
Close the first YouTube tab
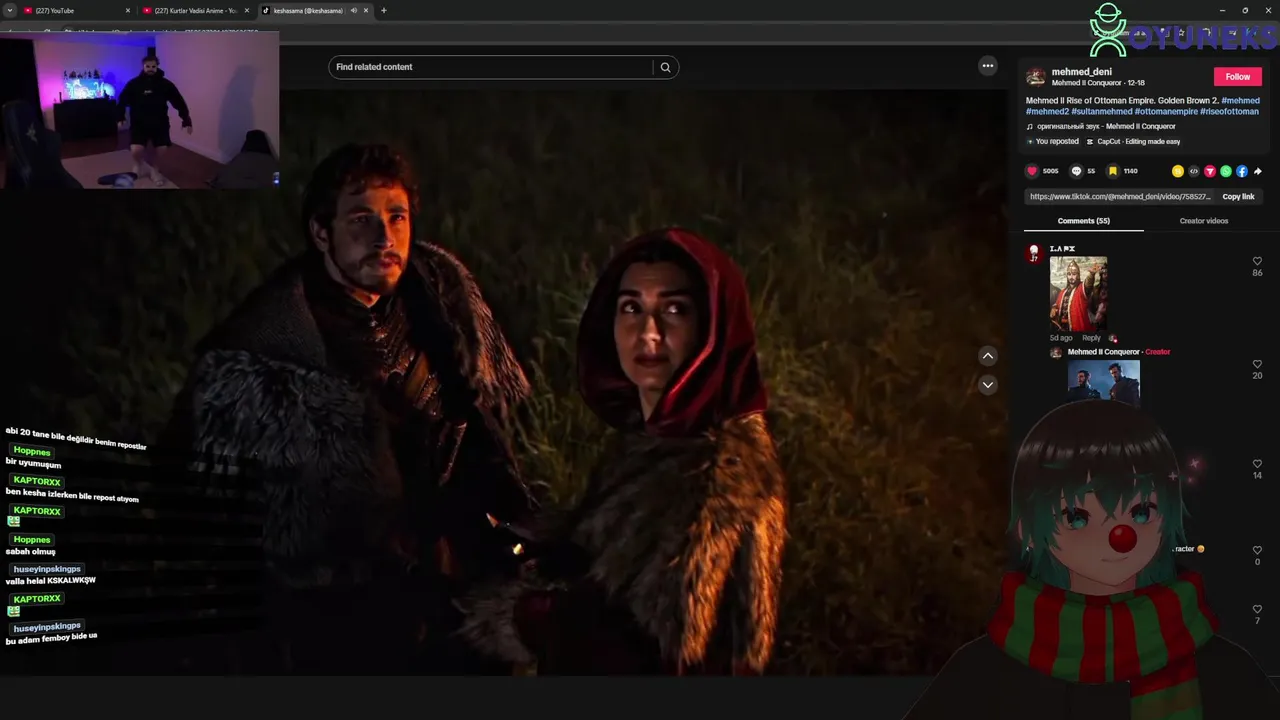pos(128,10)
